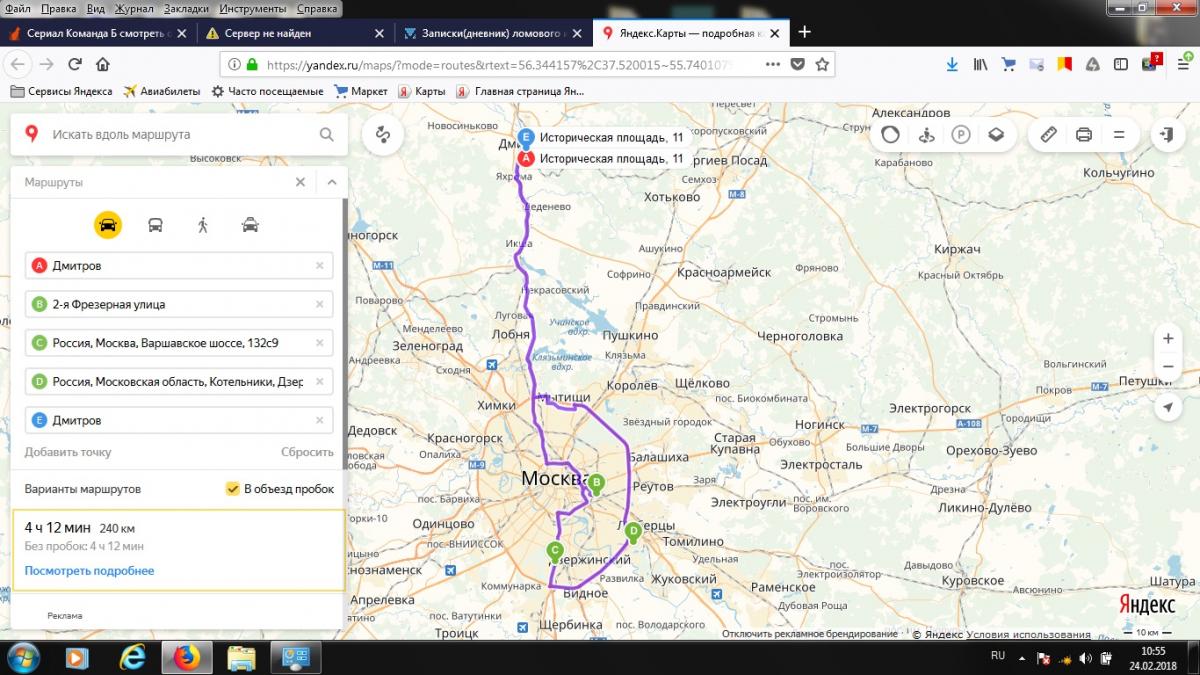This screenshot has width=1200, height=675.
Task: Click green waypoint marker C on map
Action: click(x=555, y=550)
